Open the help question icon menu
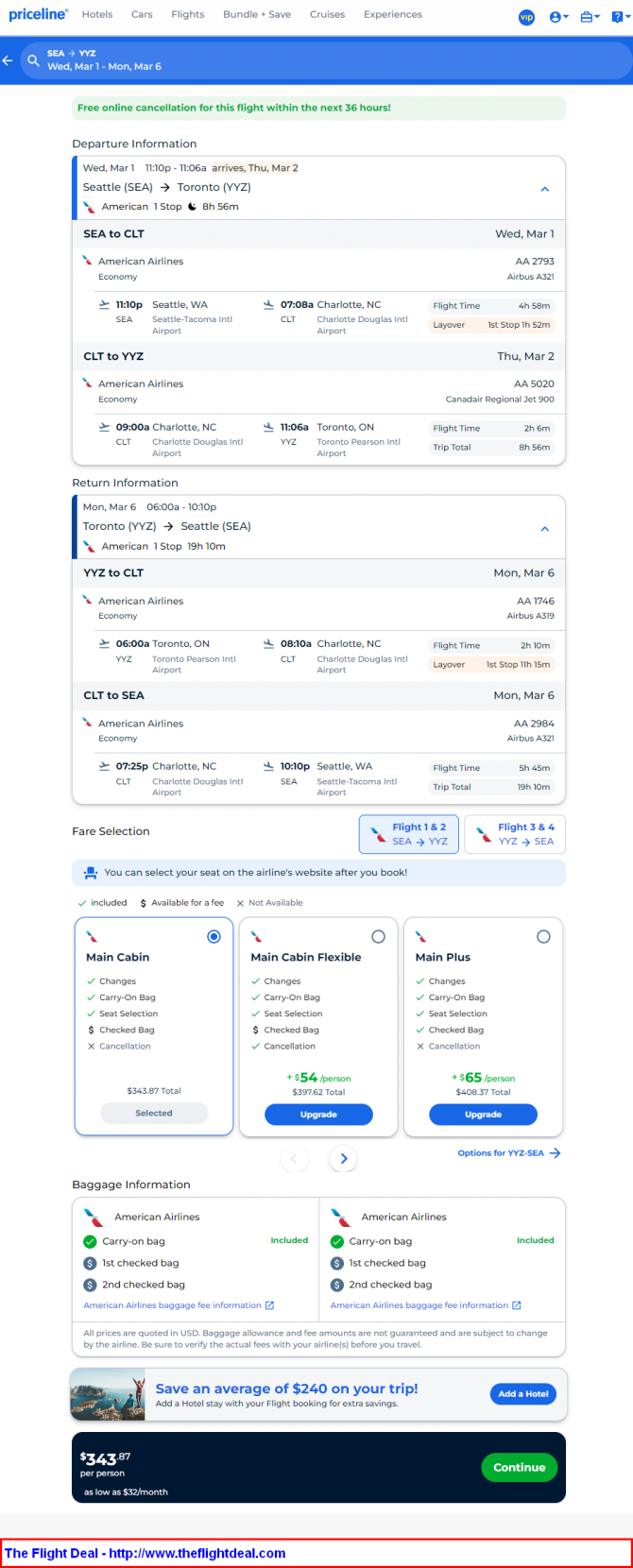Viewport: 633px width, 1568px height. pyautogui.click(x=620, y=17)
